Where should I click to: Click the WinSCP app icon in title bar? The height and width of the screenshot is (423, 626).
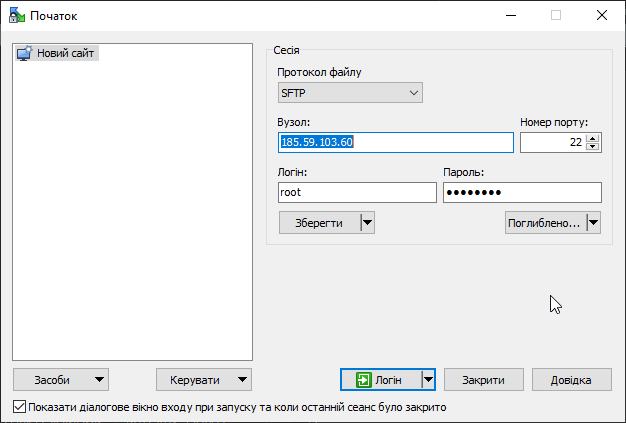(x=17, y=15)
